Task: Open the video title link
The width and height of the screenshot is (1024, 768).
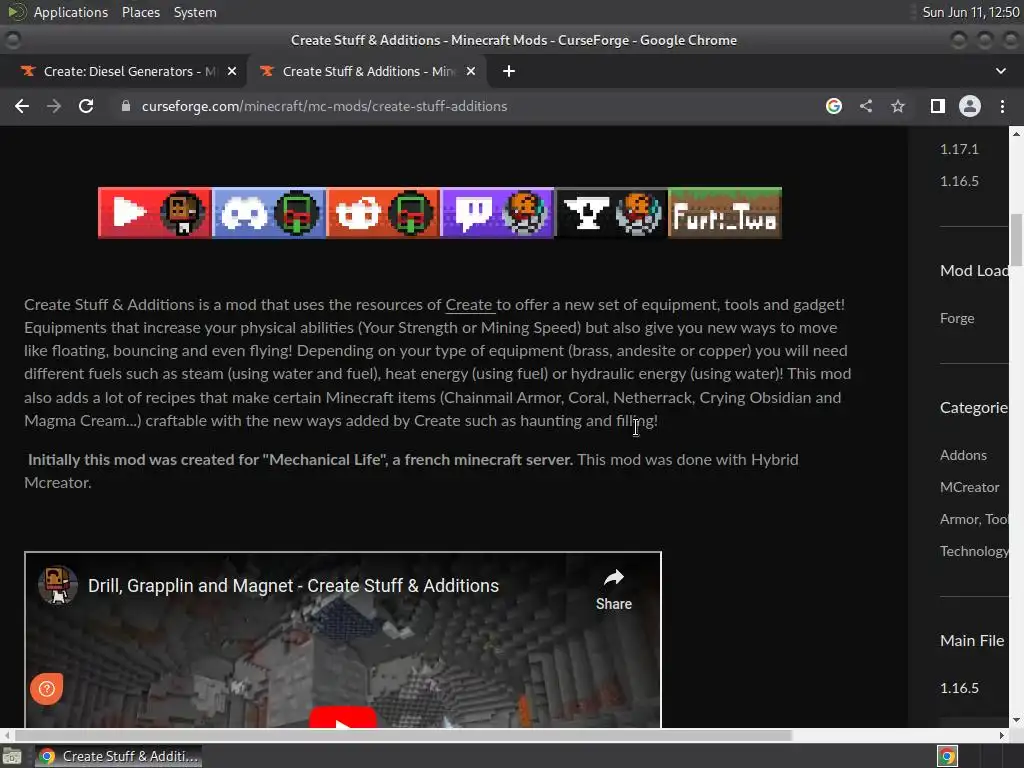Action: point(293,586)
